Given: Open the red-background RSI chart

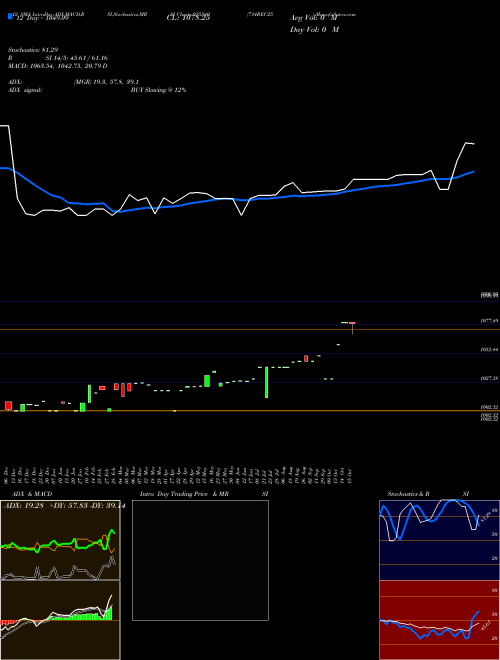Looking at the screenshot, I should pos(439,620).
